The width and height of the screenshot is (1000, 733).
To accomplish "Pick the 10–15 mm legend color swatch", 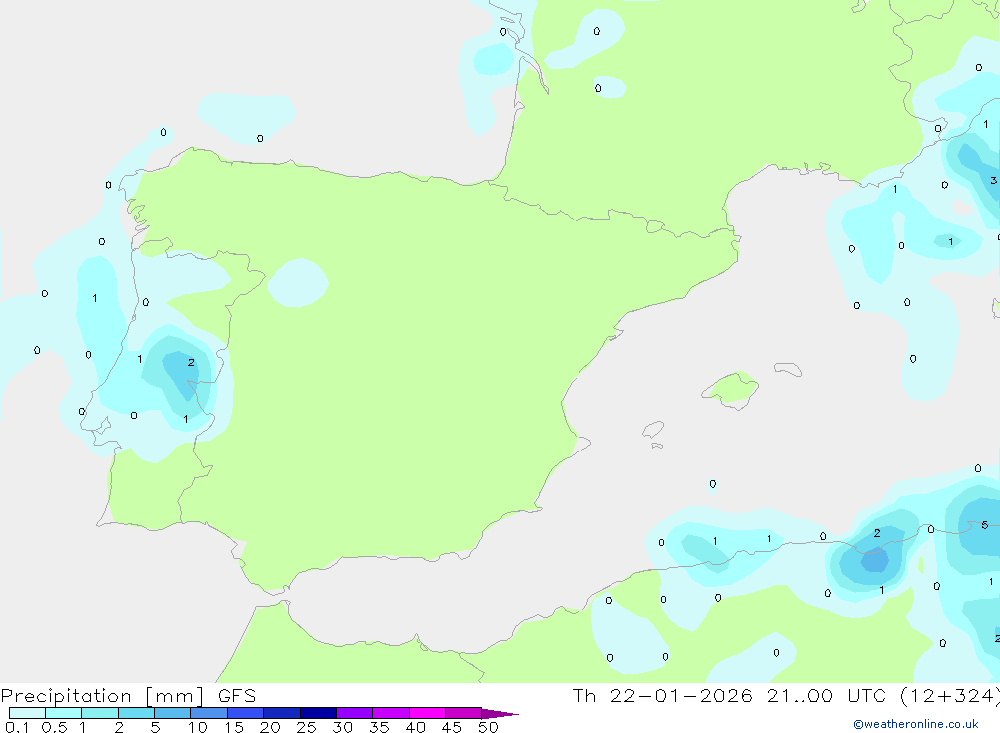I will pyautogui.click(x=209, y=713).
